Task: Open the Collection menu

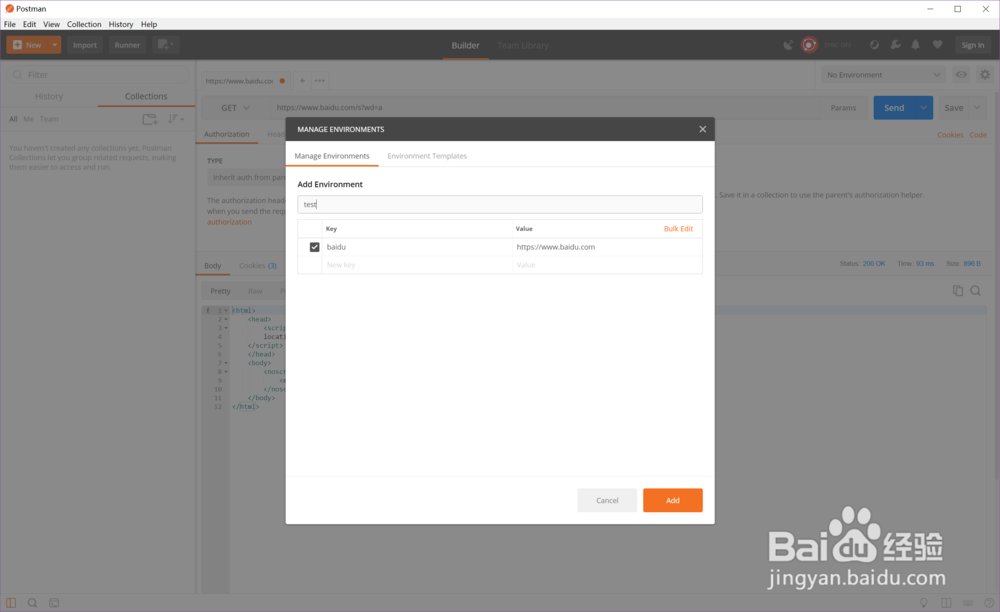Action: point(84,24)
